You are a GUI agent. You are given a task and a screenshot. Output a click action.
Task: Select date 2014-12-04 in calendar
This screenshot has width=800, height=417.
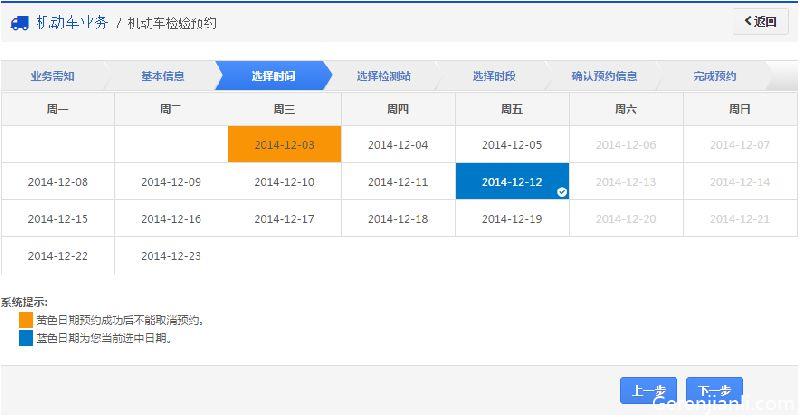point(398,144)
